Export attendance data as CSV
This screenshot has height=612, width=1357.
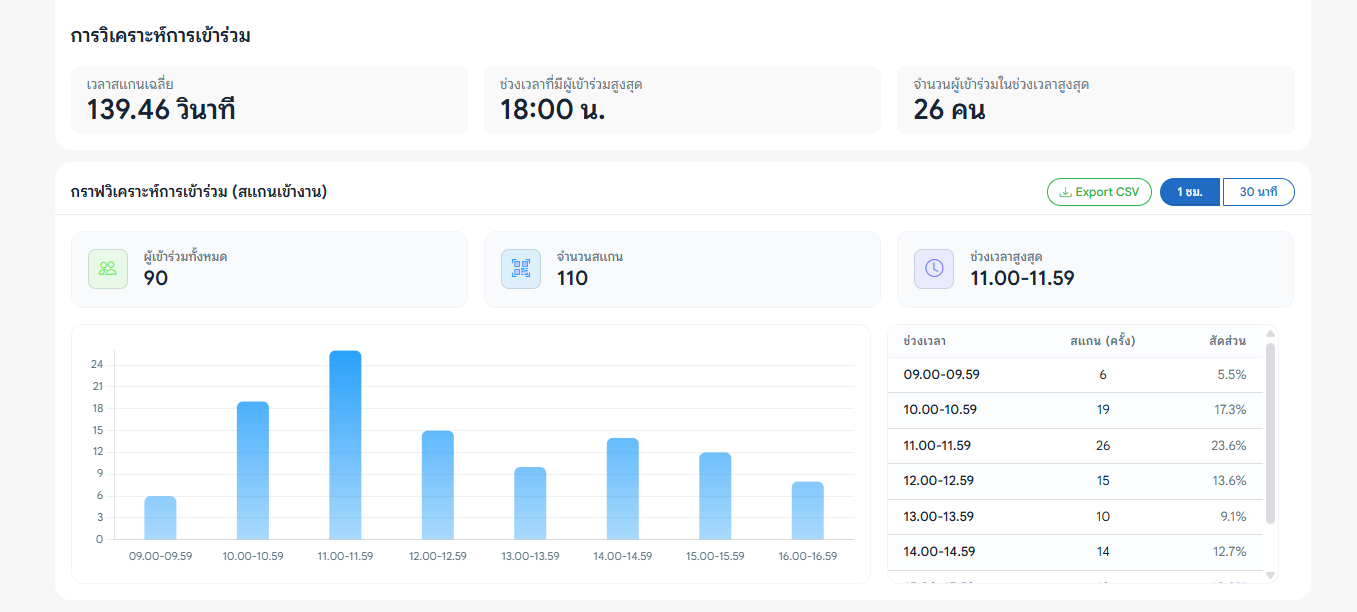[1099, 192]
